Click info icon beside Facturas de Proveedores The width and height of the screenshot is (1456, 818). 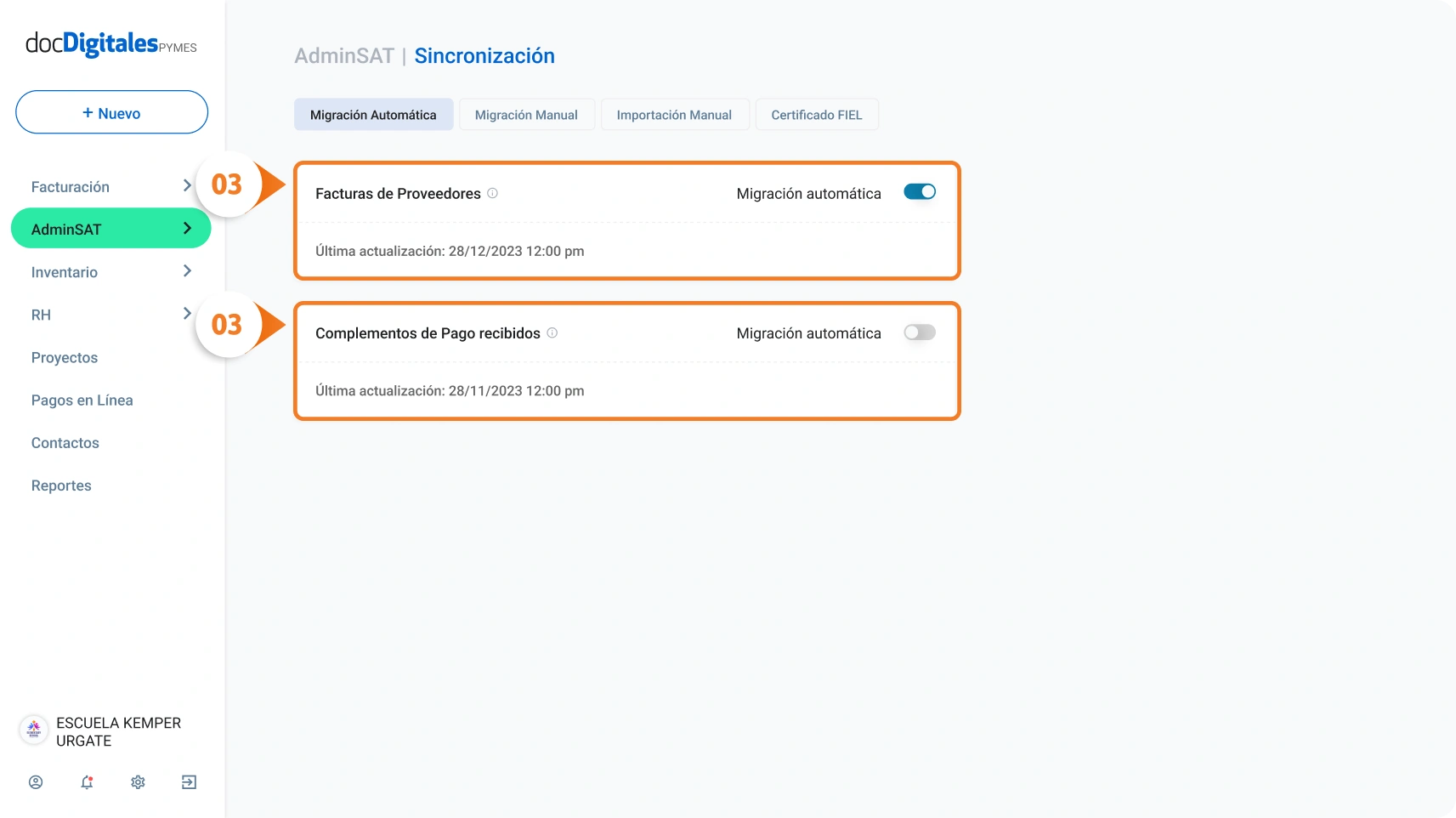click(x=492, y=193)
